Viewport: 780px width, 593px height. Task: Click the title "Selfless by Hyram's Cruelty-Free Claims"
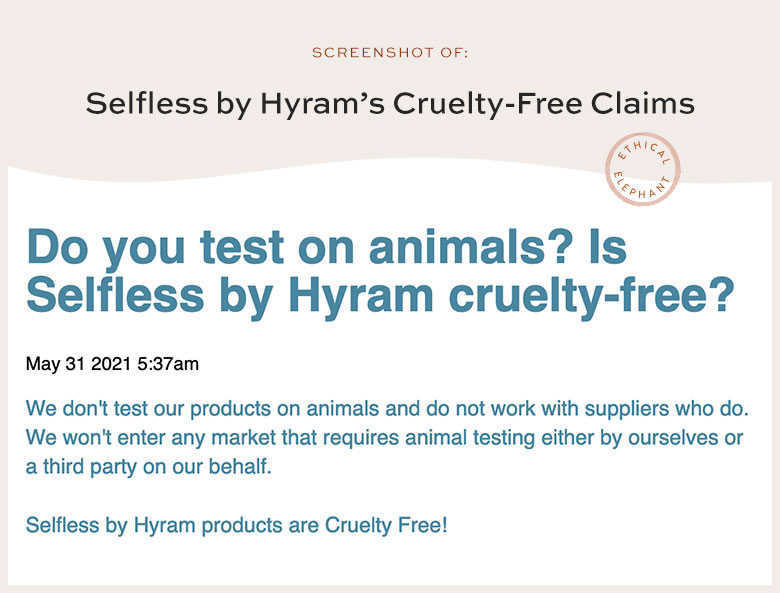pyautogui.click(x=390, y=104)
